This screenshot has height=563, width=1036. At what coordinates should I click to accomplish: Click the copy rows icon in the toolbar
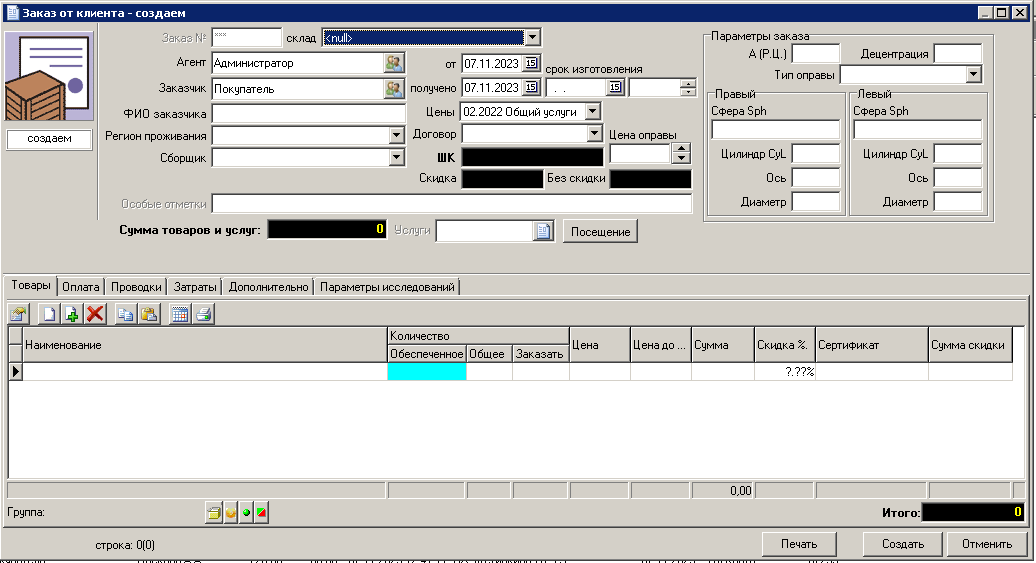(x=126, y=314)
